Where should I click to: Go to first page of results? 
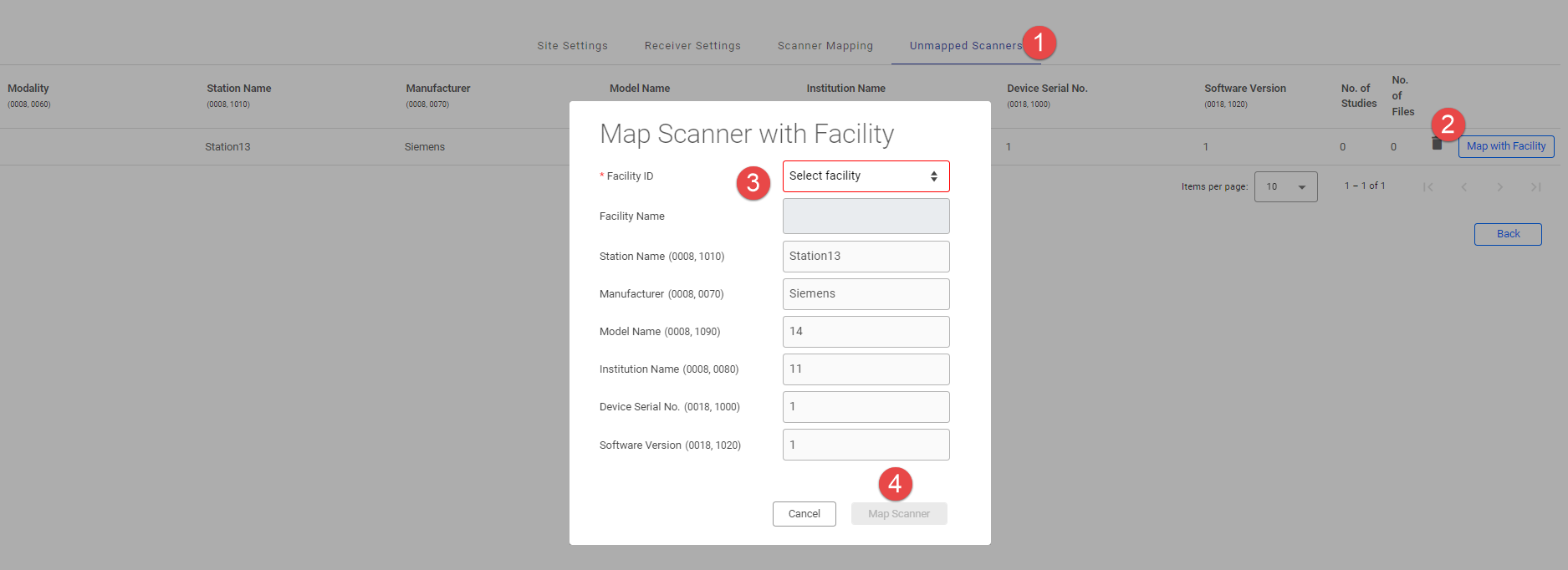(1428, 187)
